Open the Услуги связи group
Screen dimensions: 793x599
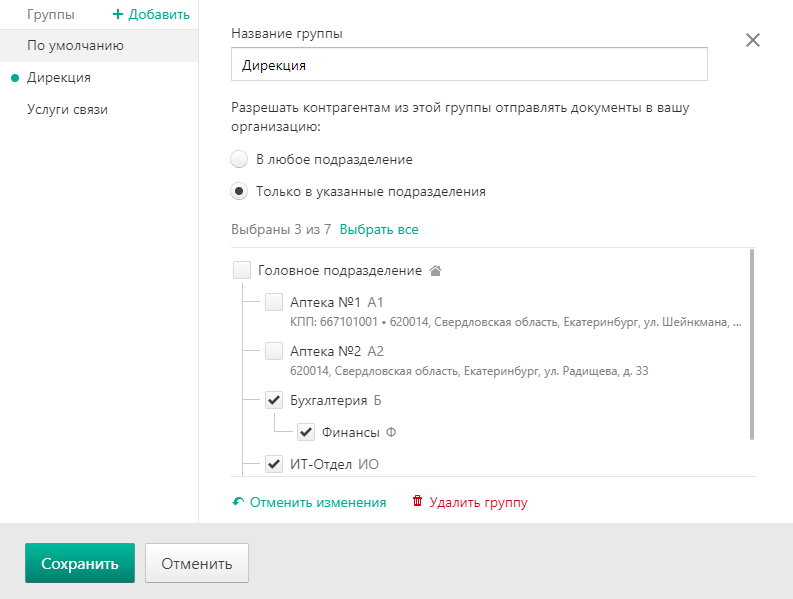[x=99, y=110]
